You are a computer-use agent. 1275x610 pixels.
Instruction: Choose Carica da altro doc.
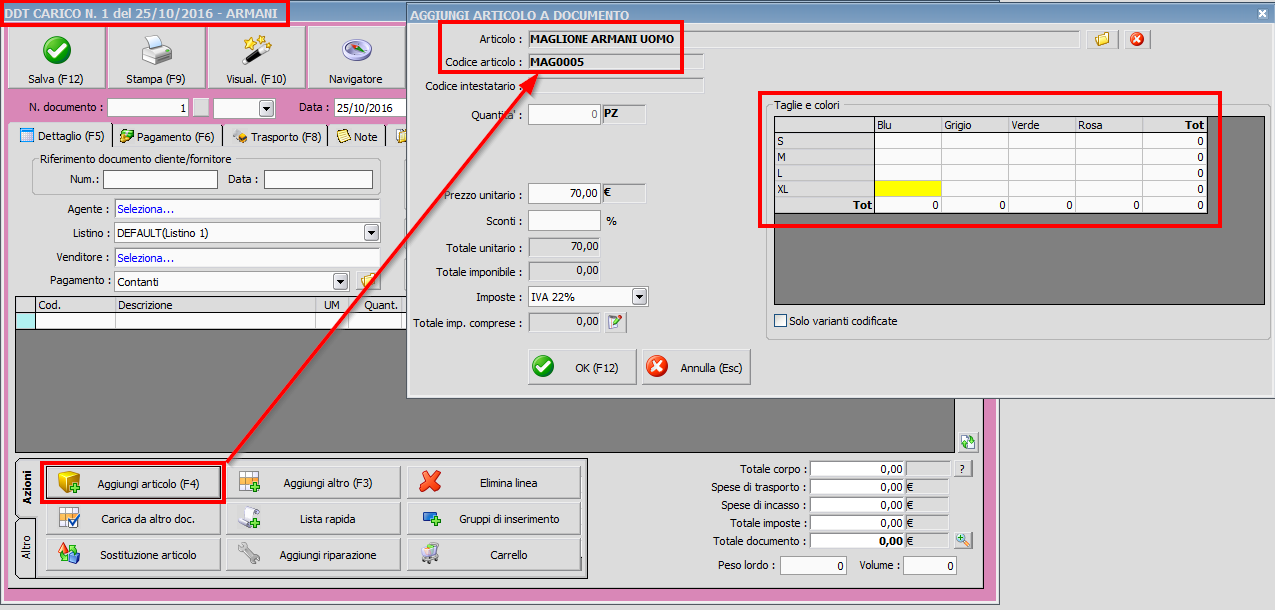pyautogui.click(x=133, y=519)
